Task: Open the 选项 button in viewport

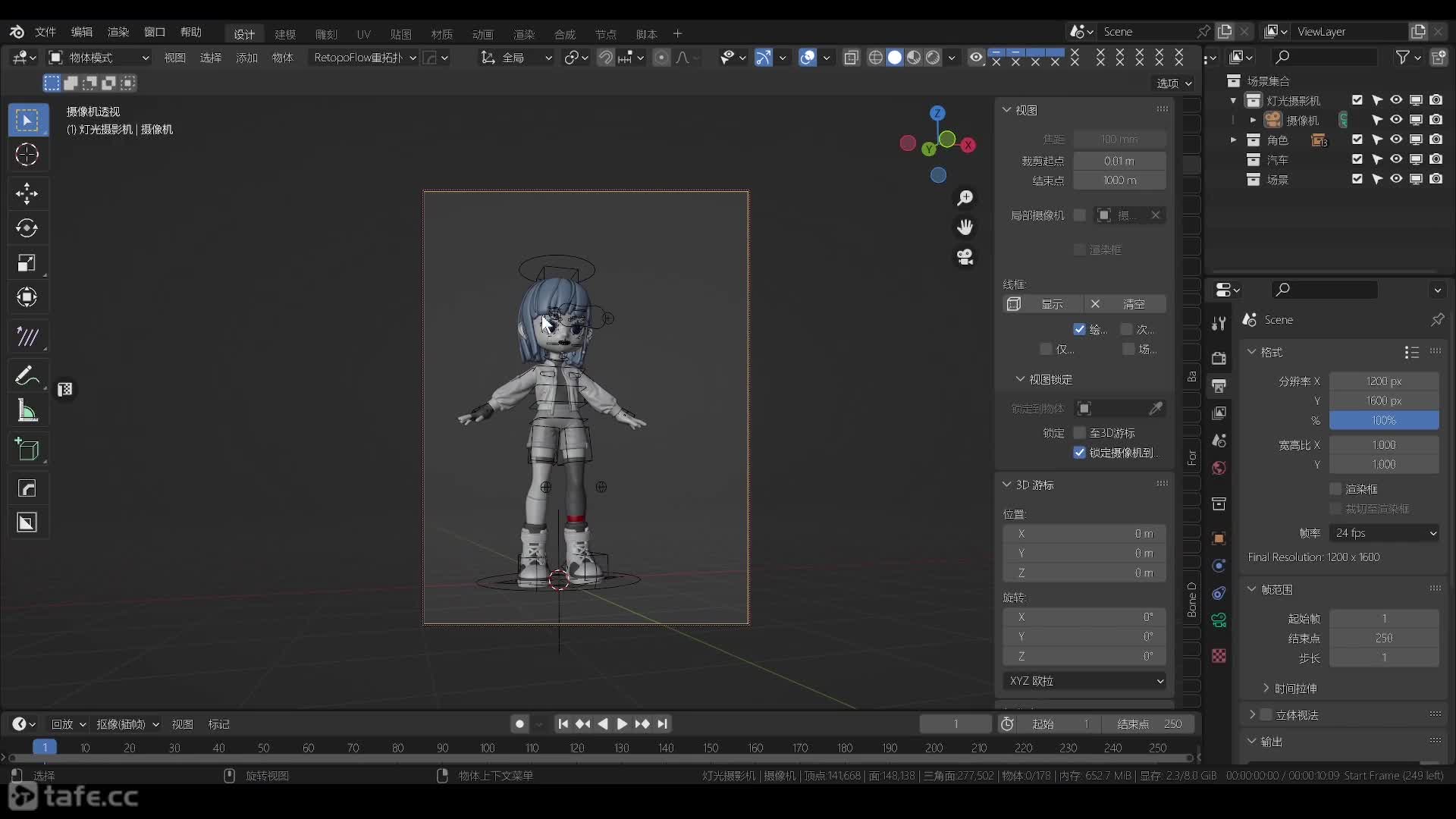Action: [x=1174, y=83]
